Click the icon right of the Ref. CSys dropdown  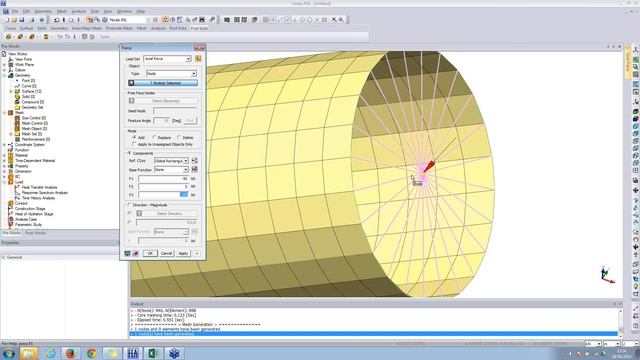(194, 161)
